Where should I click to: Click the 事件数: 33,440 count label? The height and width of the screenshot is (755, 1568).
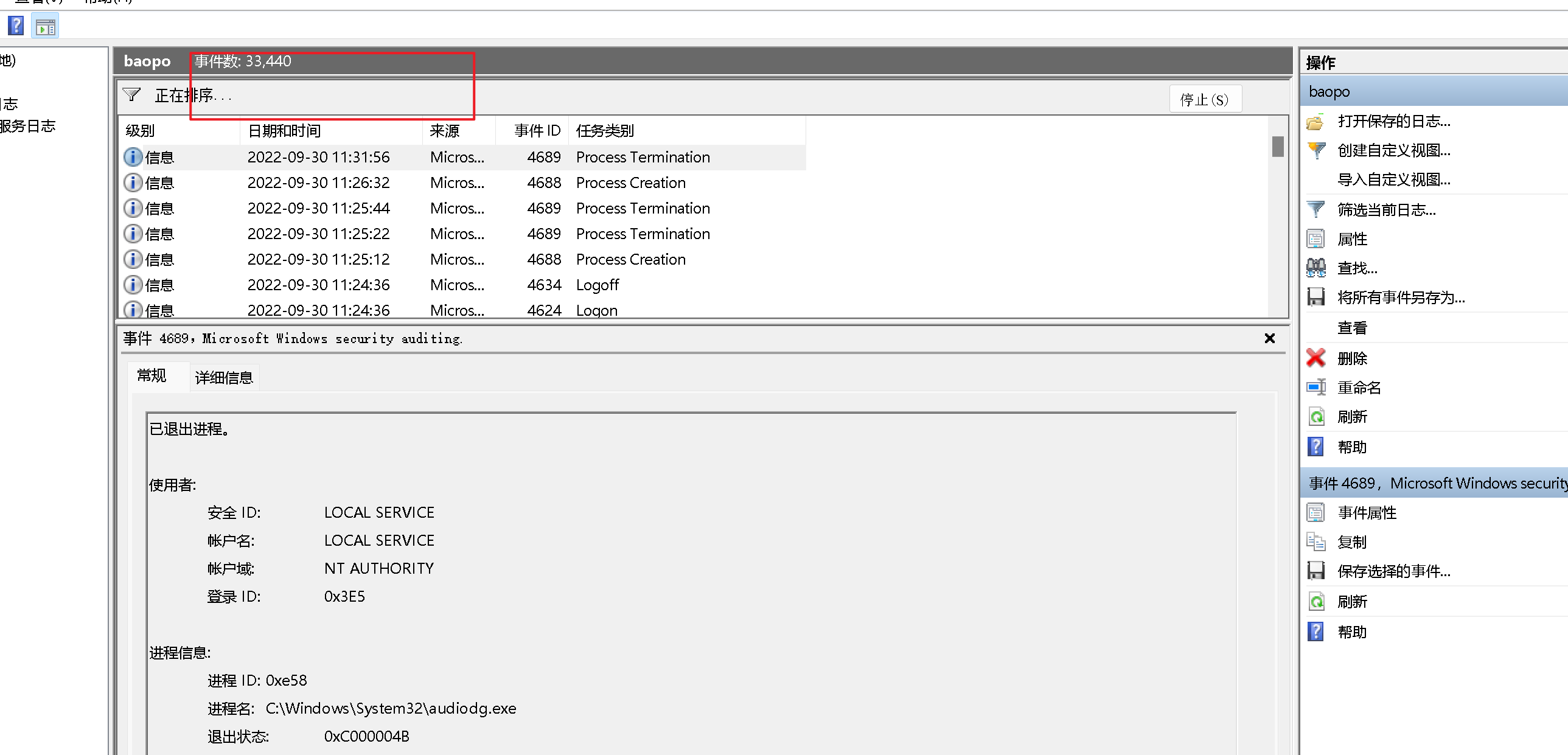click(x=243, y=61)
